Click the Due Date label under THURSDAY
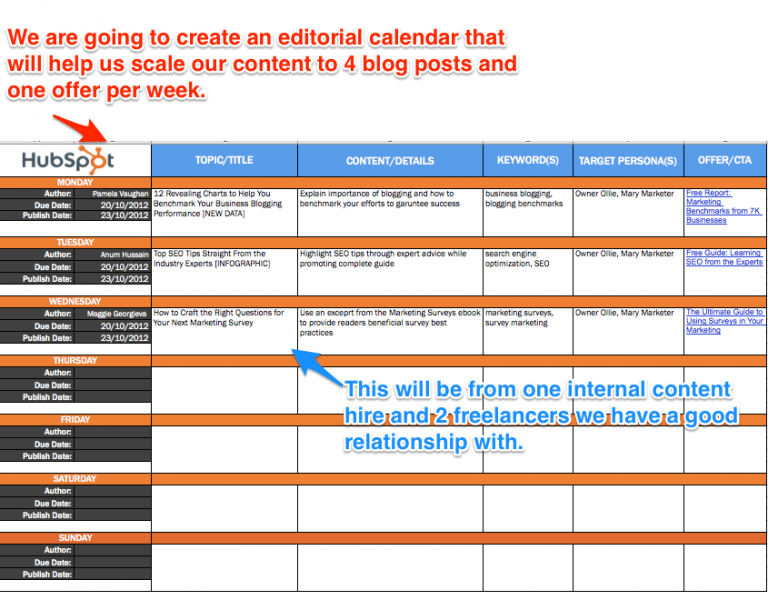This screenshot has width=768, height=610. tap(53, 385)
